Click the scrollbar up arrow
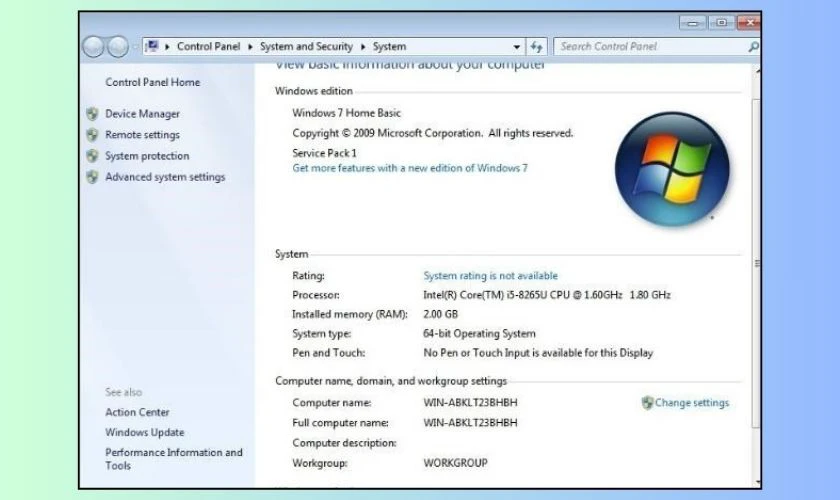This screenshot has height=500, width=840. pos(757,70)
